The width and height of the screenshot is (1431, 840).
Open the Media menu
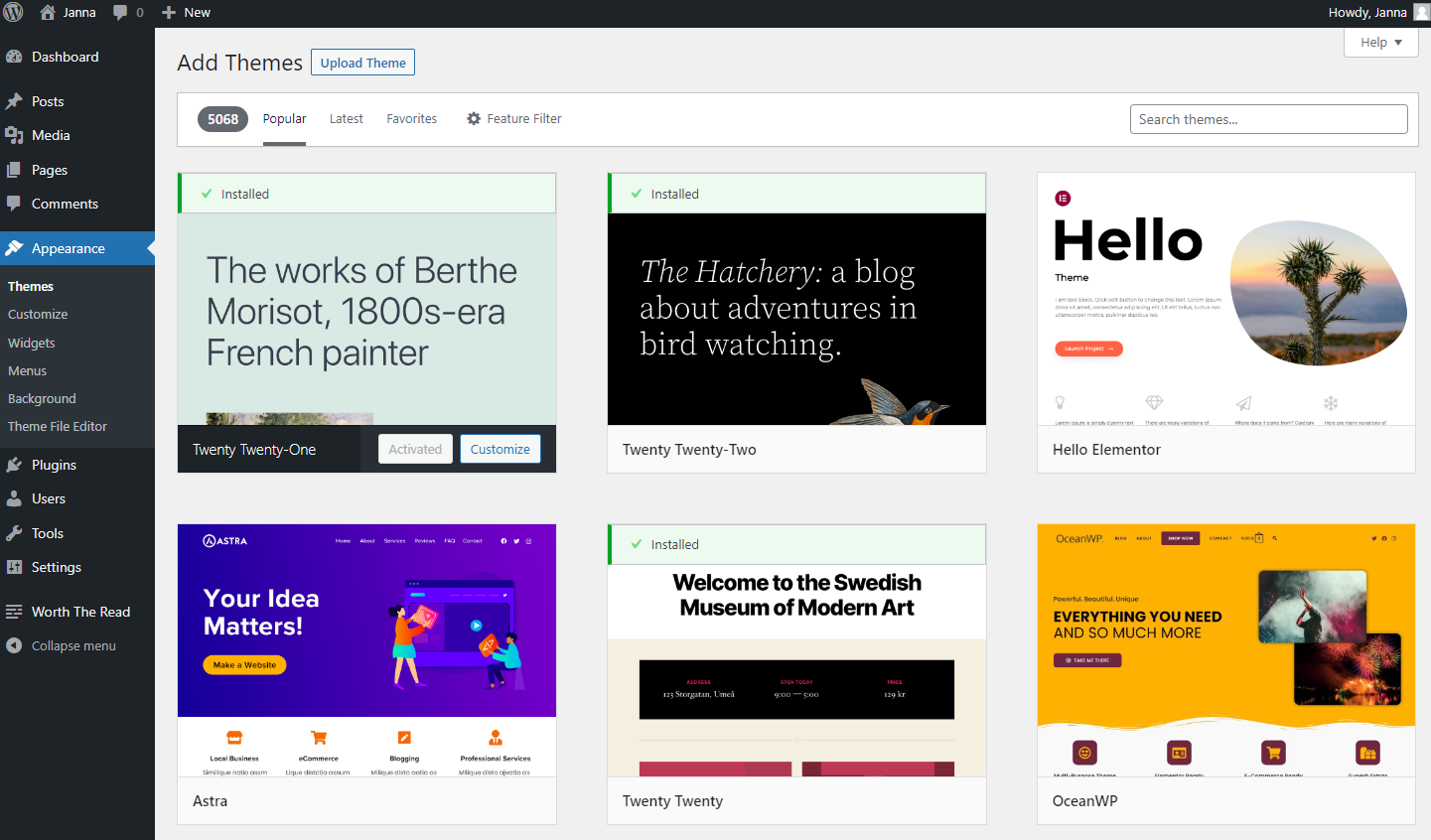pyautogui.click(x=77, y=135)
